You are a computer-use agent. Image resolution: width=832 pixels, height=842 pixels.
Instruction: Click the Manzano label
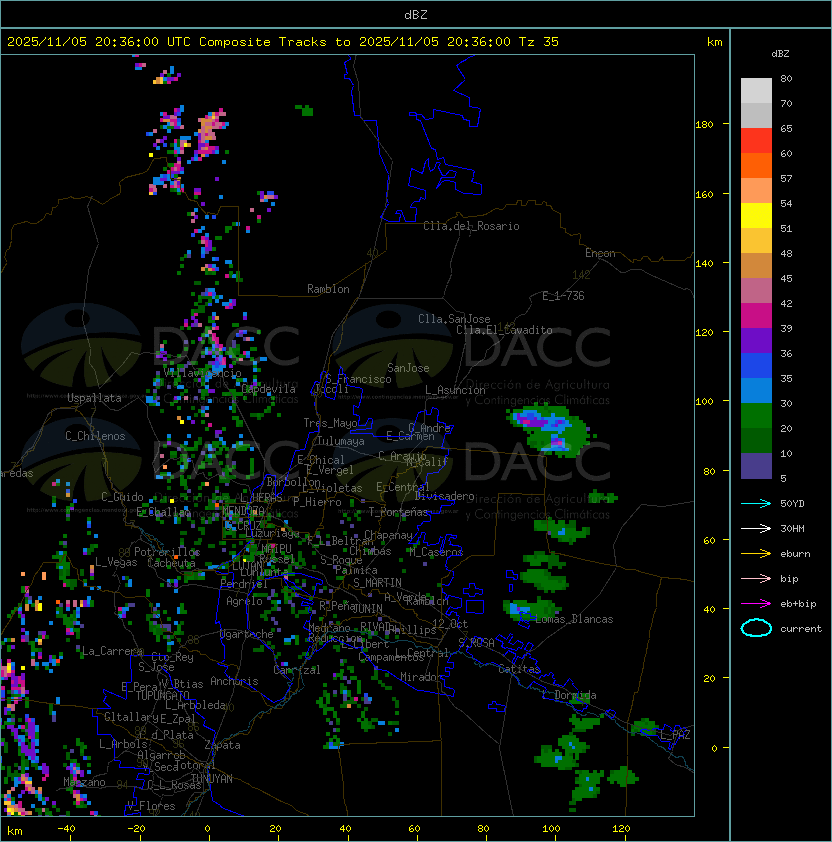tap(84, 782)
